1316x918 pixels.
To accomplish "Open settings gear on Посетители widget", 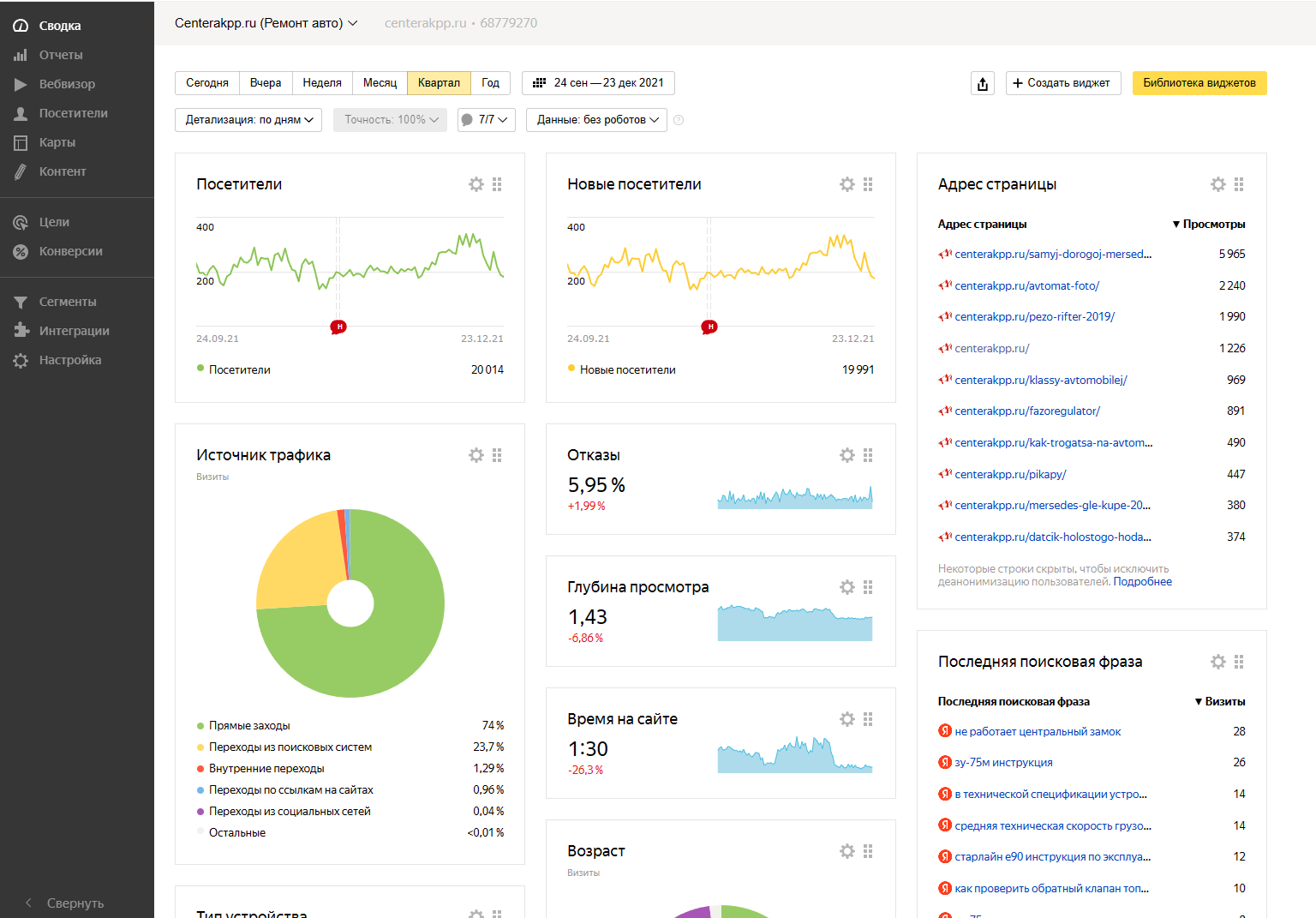I will coord(476,184).
